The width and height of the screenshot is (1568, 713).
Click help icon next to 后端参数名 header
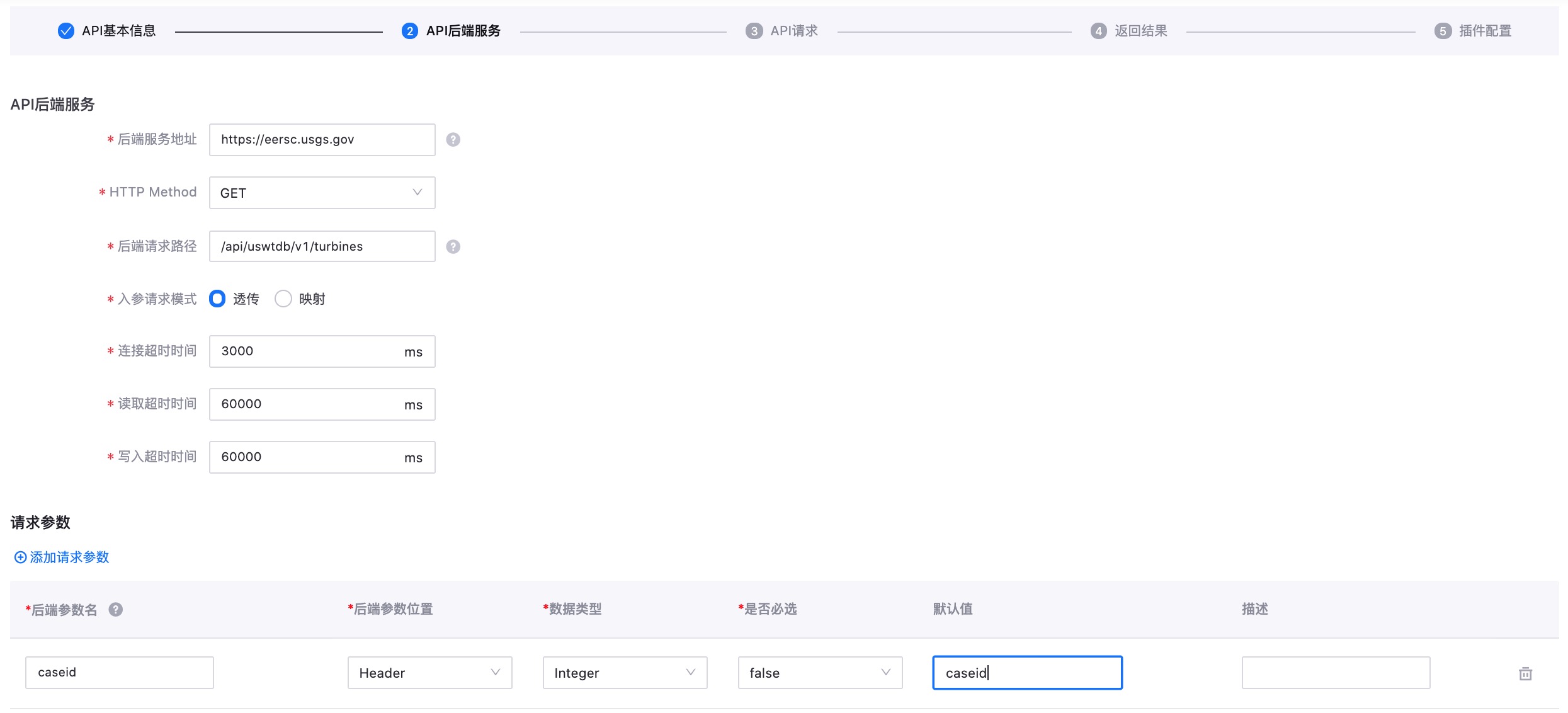point(115,610)
